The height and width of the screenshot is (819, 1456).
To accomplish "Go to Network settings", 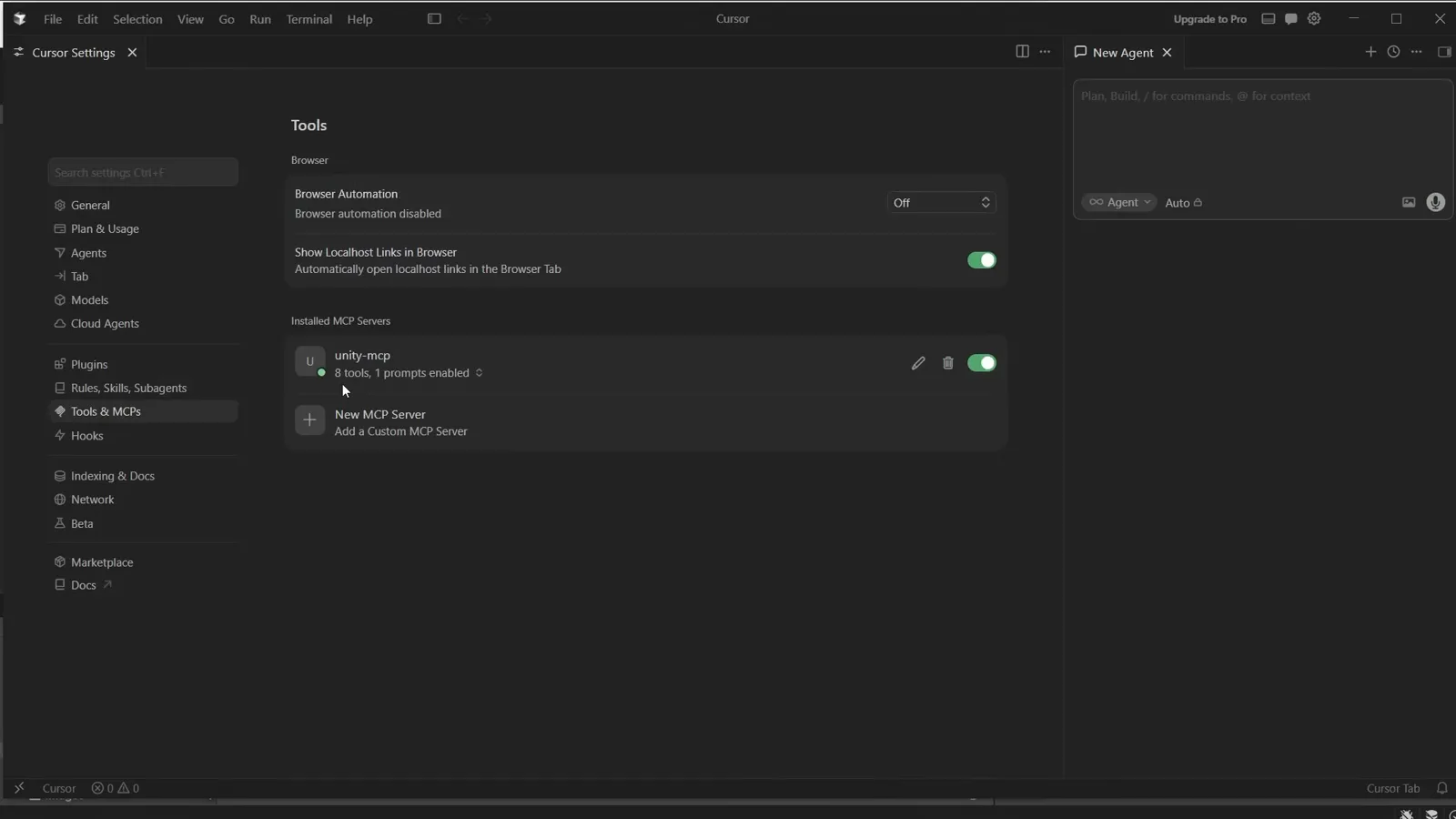I will (x=143, y=500).
